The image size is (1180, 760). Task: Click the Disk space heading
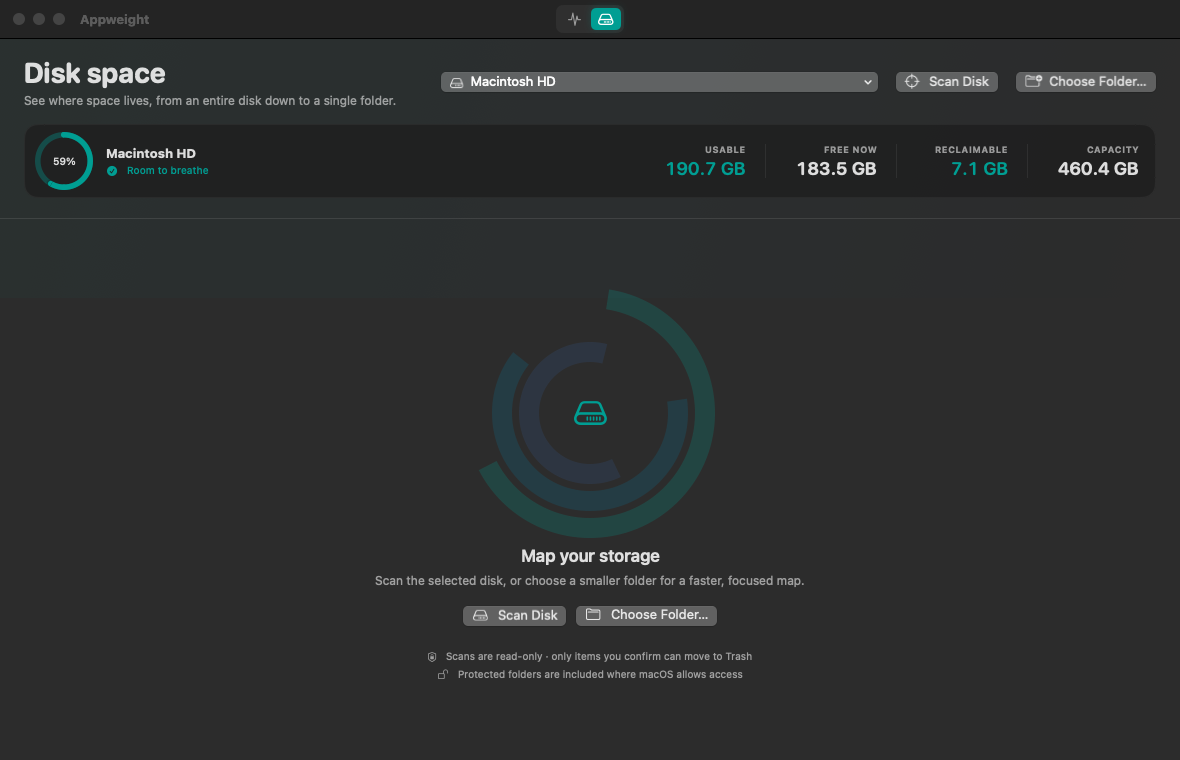(x=95, y=74)
